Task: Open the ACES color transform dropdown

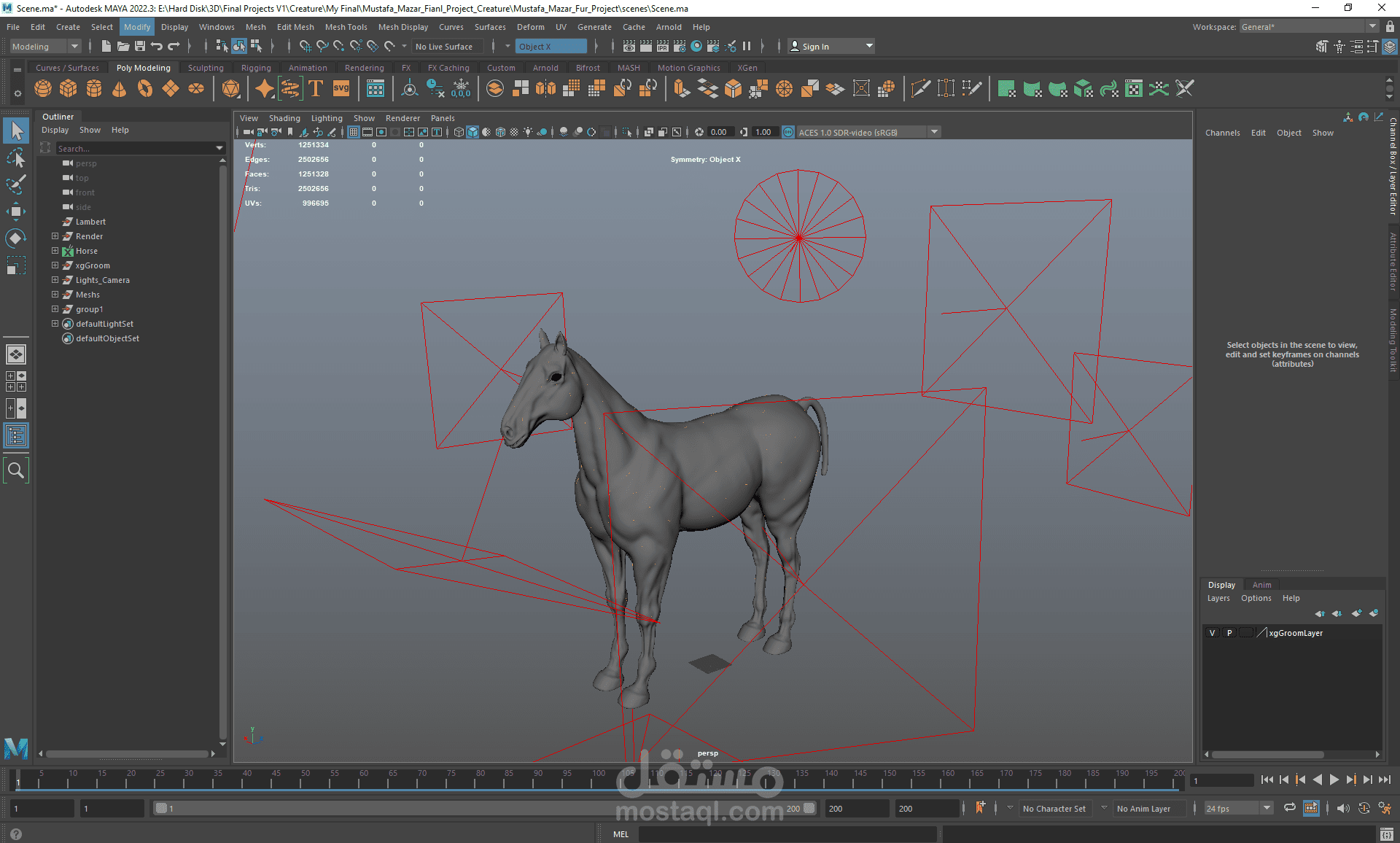Action: 934,132
